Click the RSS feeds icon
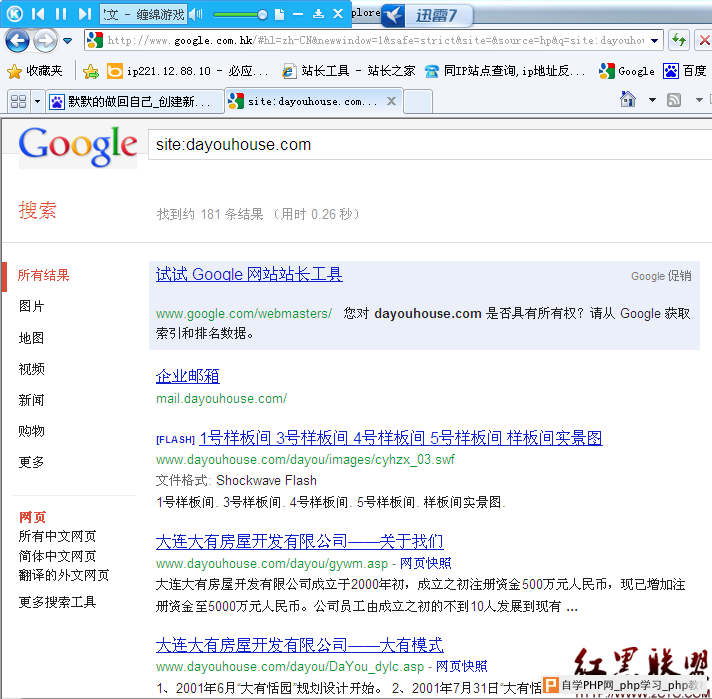The image size is (712, 699). coord(674,100)
